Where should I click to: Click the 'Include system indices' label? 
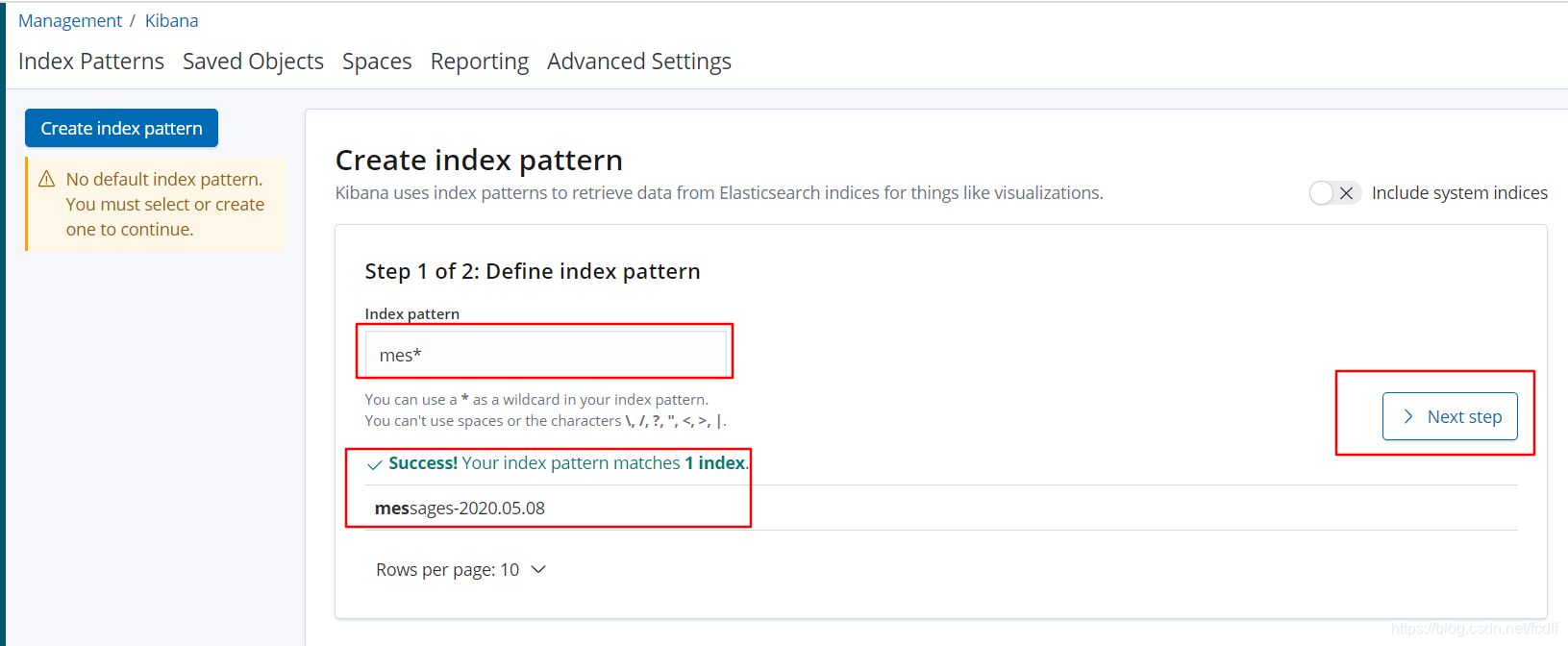(1459, 193)
